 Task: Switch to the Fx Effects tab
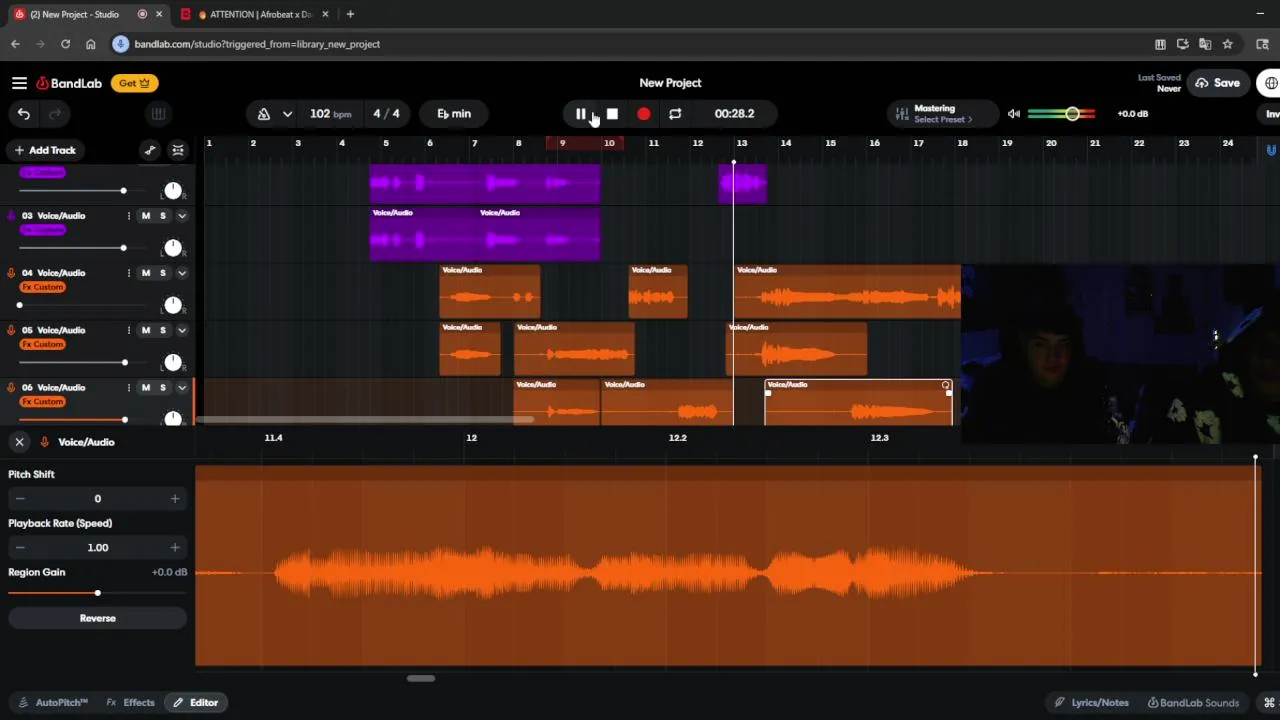click(131, 702)
